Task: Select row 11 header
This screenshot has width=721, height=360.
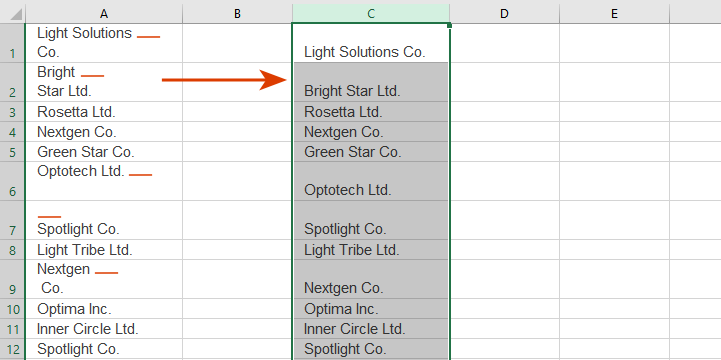Action: tap(12, 329)
